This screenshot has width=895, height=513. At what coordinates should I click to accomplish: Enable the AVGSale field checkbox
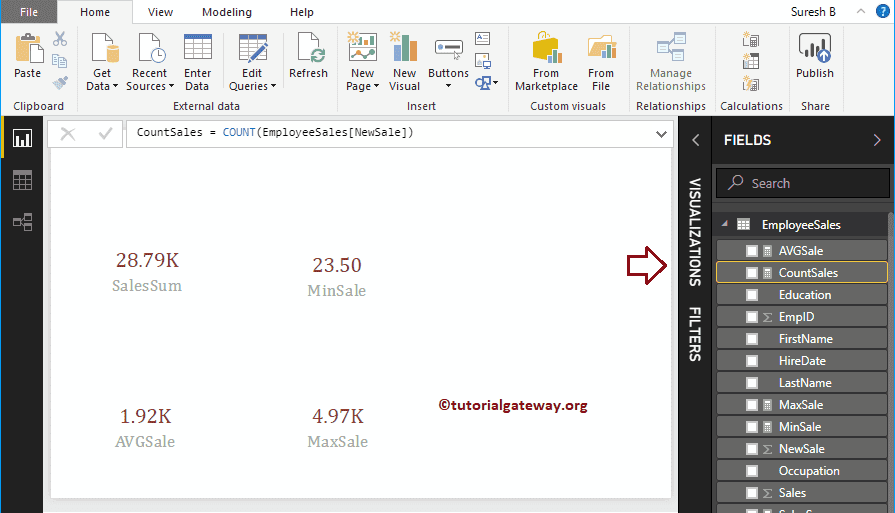click(751, 251)
